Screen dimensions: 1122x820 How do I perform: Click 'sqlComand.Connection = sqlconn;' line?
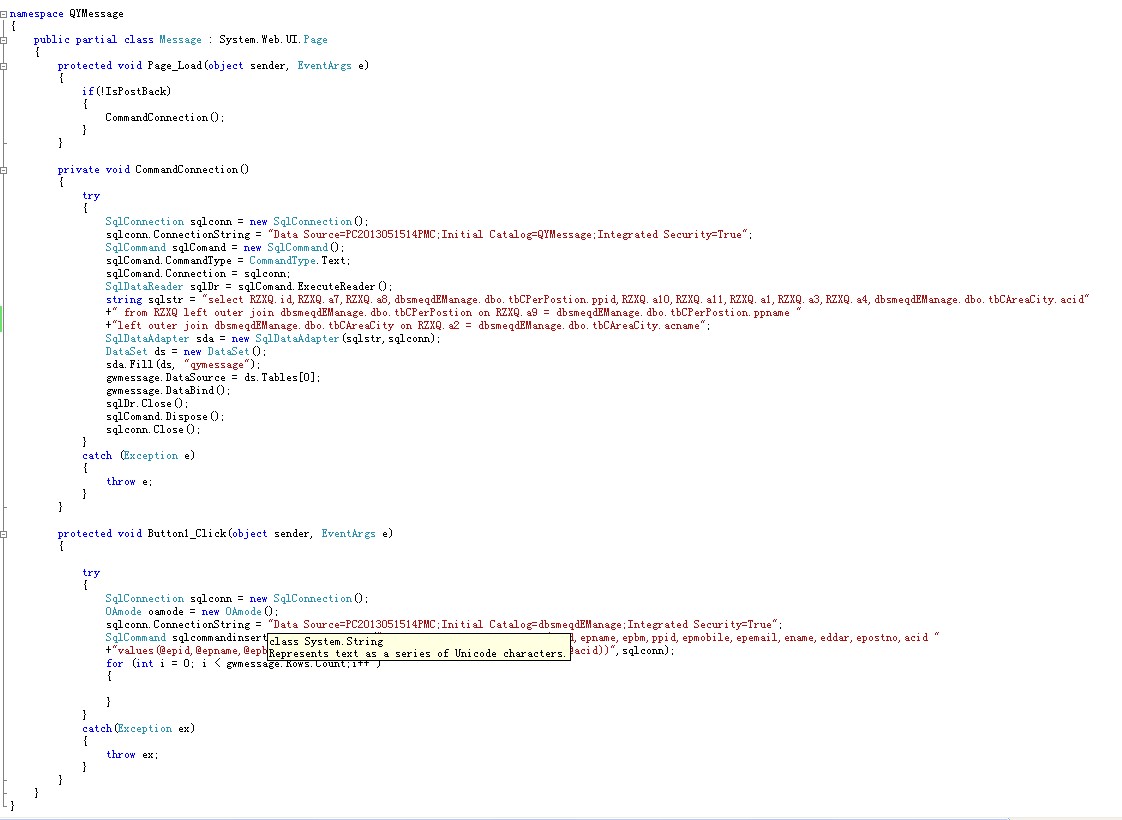click(198, 273)
